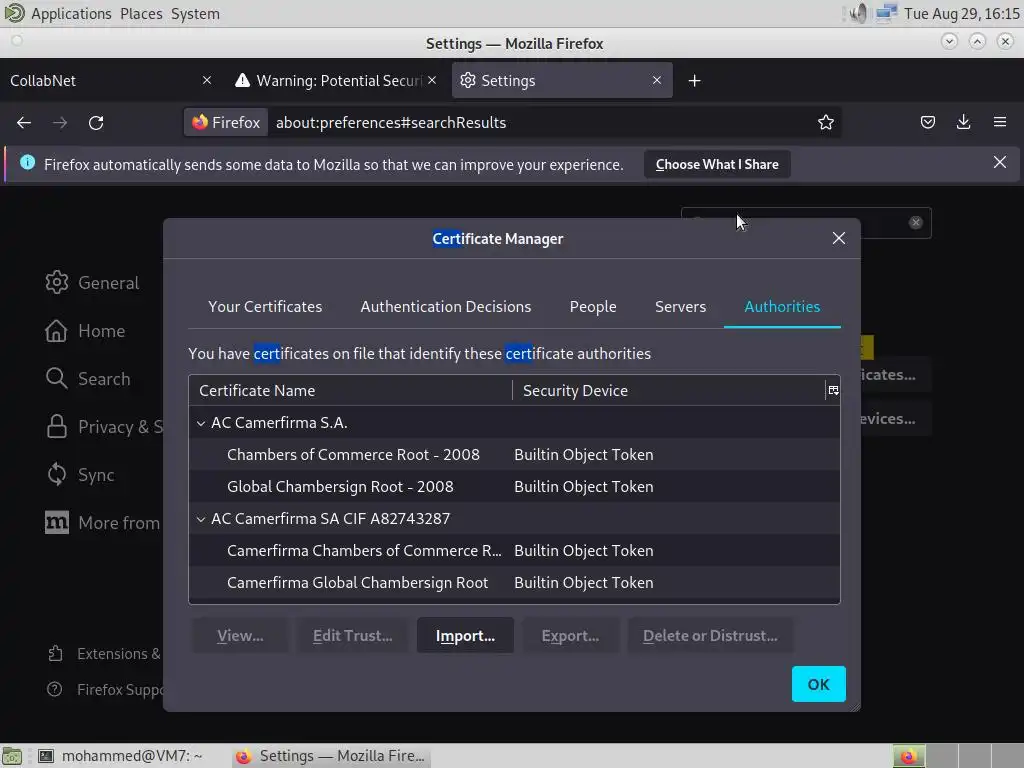The height and width of the screenshot is (768, 1024).
Task: Collapse the AC Camerfirma S.A. group
Action: (200, 423)
